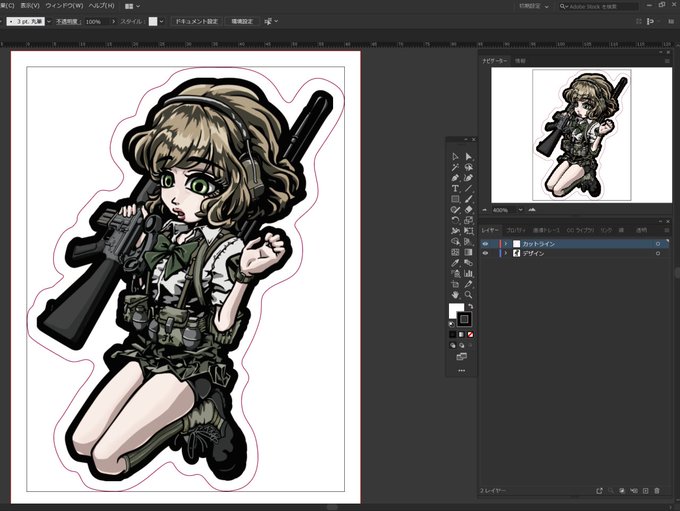This screenshot has height=511, width=680.
Task: Set paint mode to Color
Action: (x=453, y=334)
